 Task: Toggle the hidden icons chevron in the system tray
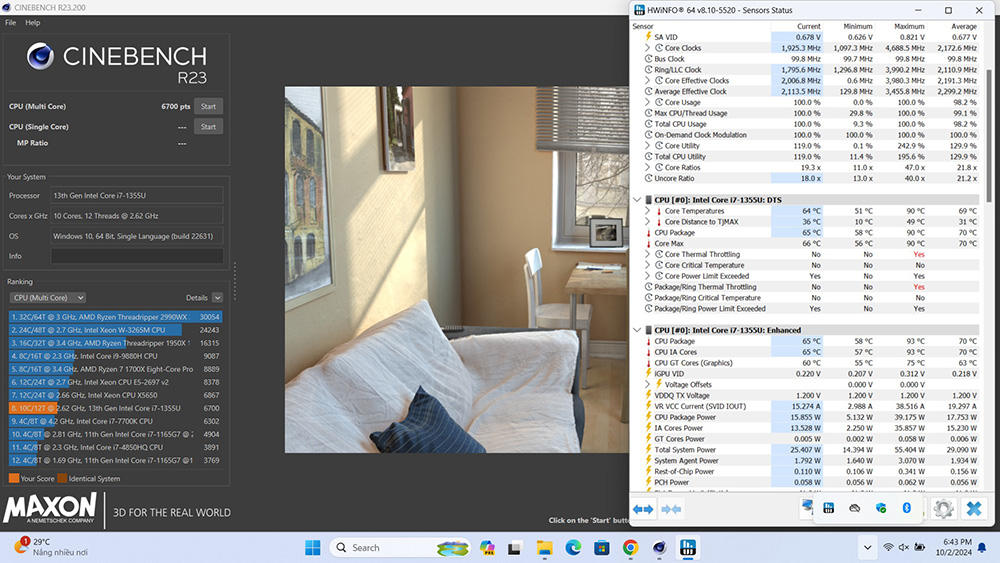(x=867, y=547)
